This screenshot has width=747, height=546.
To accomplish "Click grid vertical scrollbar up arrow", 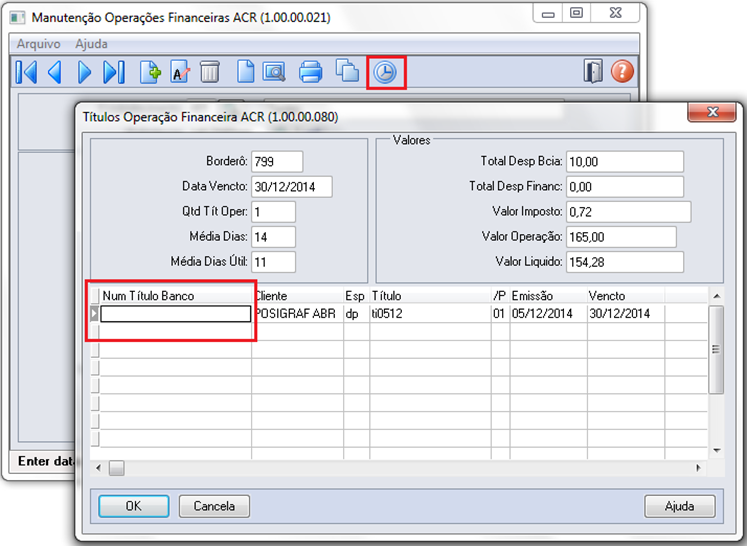I will (x=716, y=296).
